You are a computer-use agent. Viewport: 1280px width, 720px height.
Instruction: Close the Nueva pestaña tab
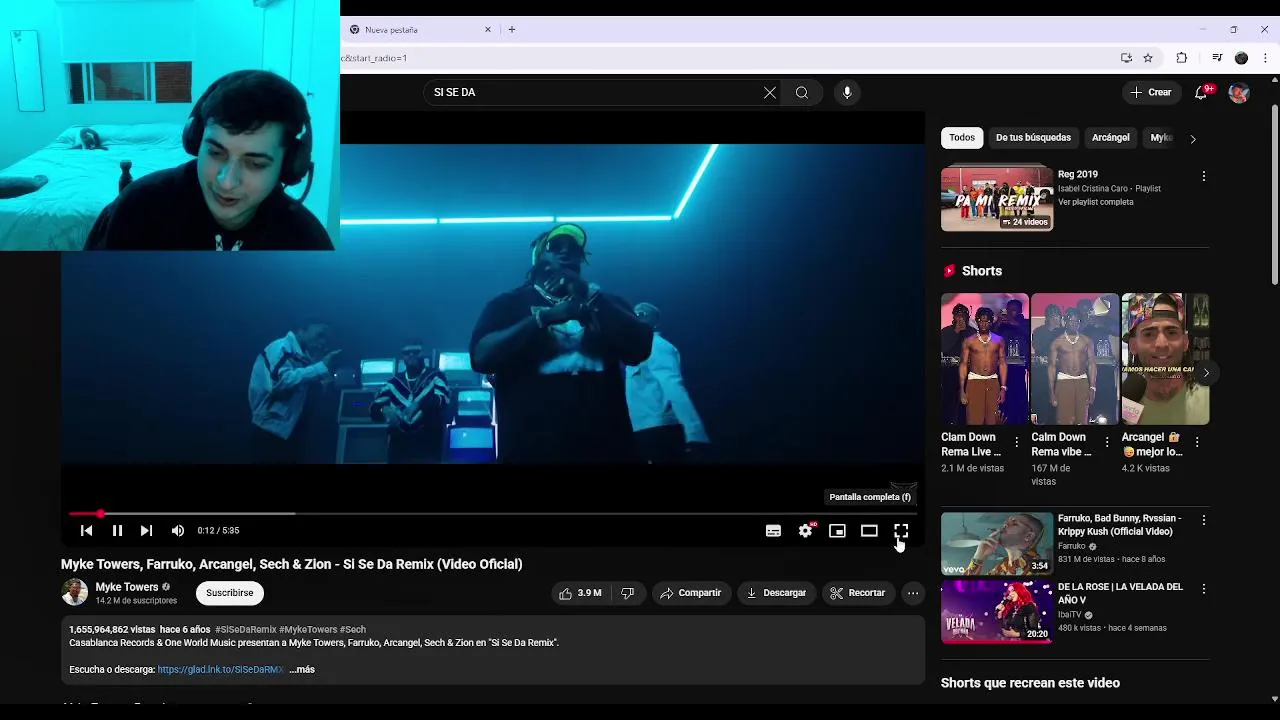pos(488,30)
